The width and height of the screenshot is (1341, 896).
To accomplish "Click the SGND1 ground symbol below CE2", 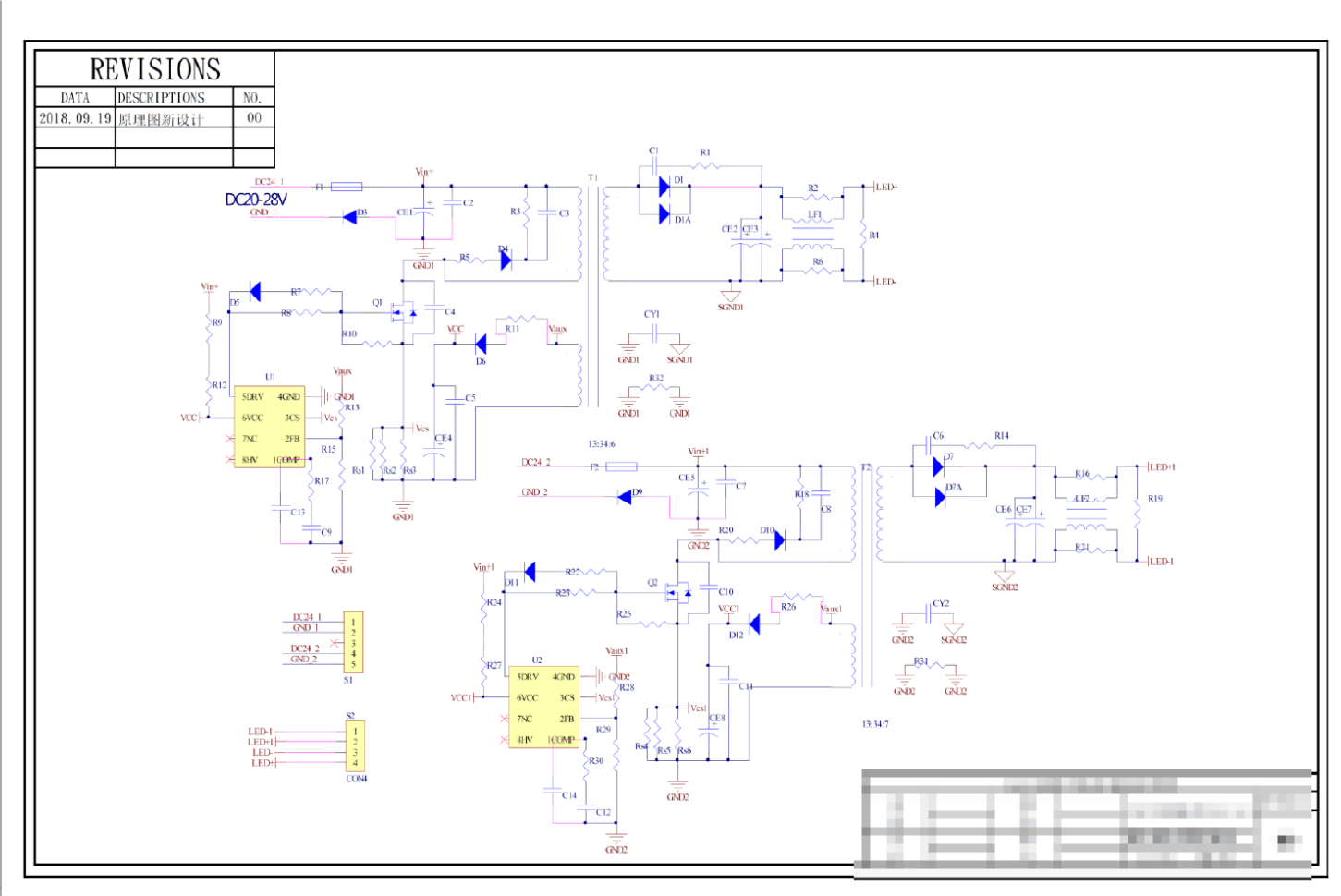I will [730, 297].
